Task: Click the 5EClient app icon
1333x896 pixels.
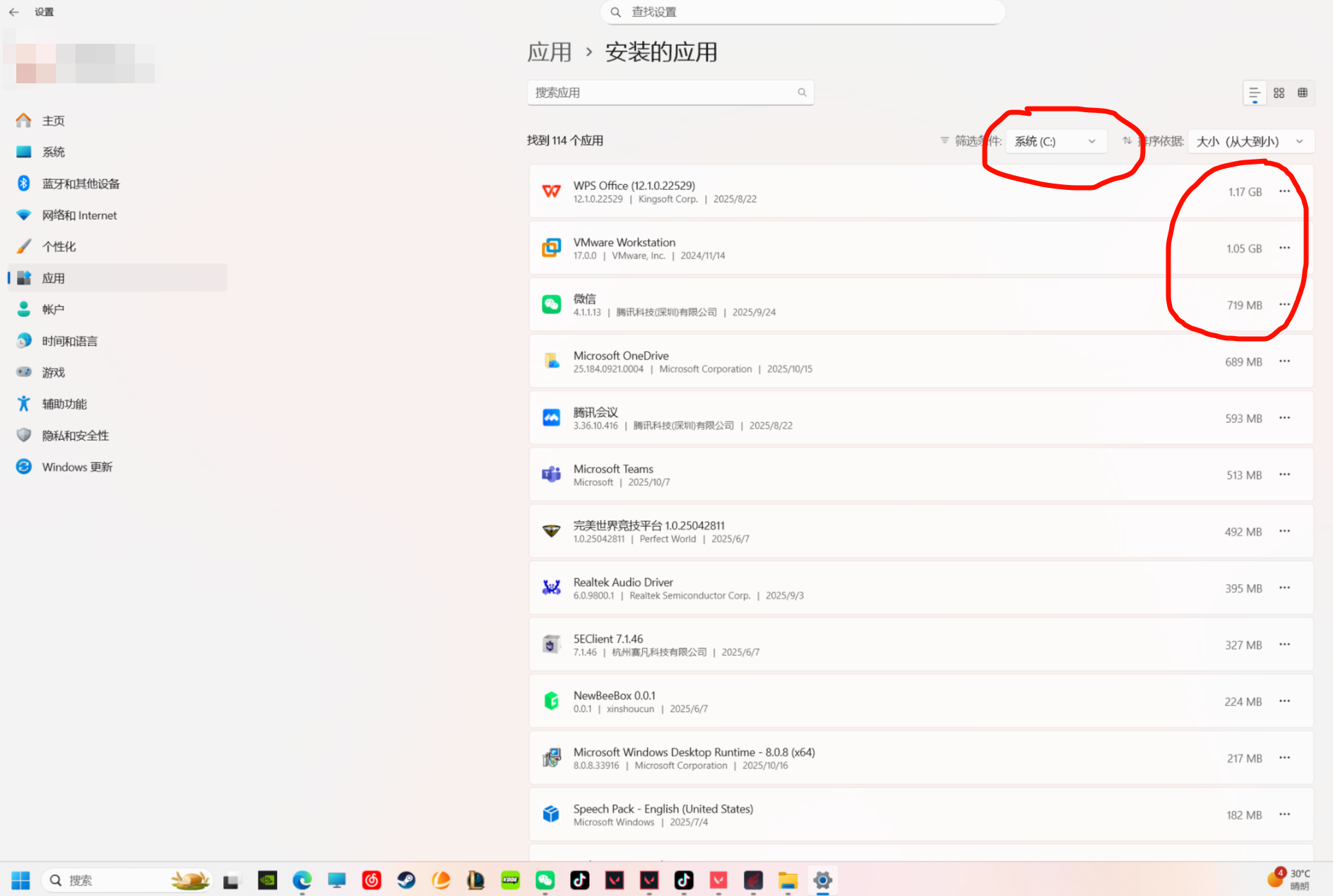Action: click(551, 645)
